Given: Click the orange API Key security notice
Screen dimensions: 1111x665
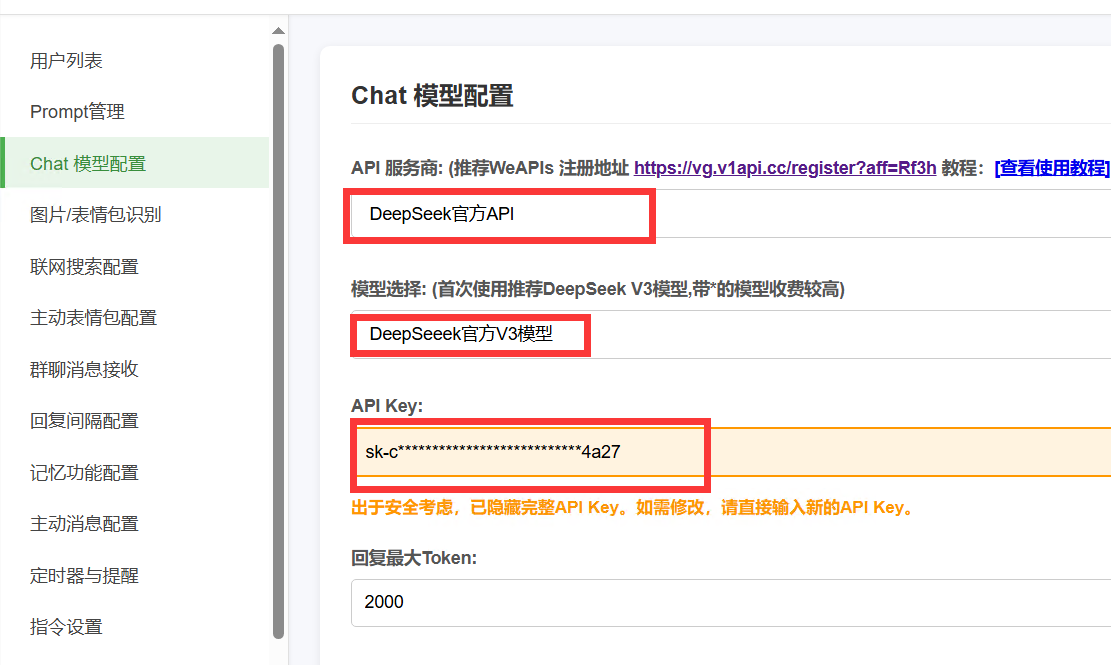Looking at the screenshot, I should click(634, 508).
